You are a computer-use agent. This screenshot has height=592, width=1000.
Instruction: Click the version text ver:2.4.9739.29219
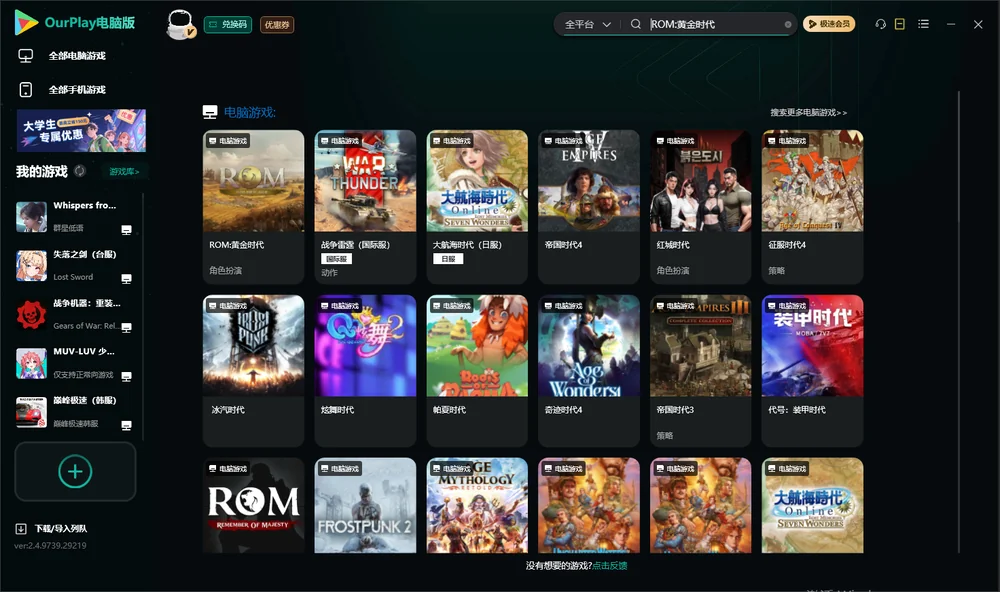[x=50, y=545]
